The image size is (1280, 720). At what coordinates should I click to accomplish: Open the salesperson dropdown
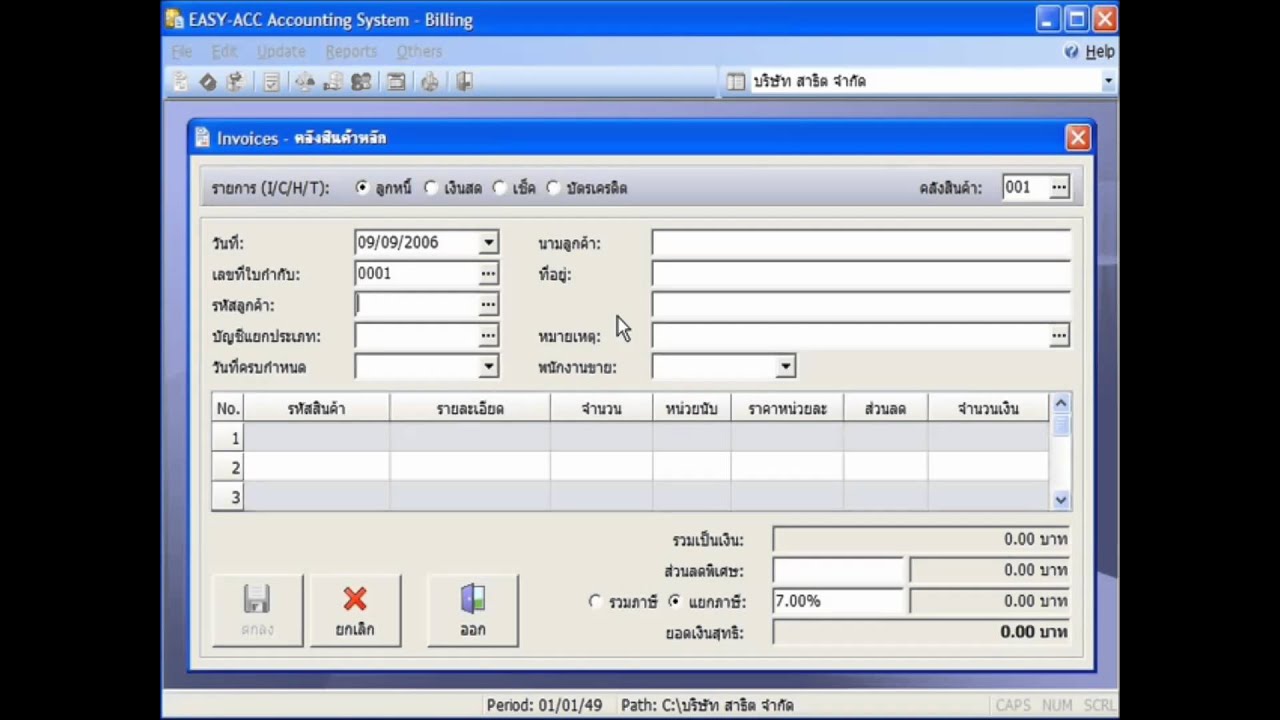coord(785,367)
